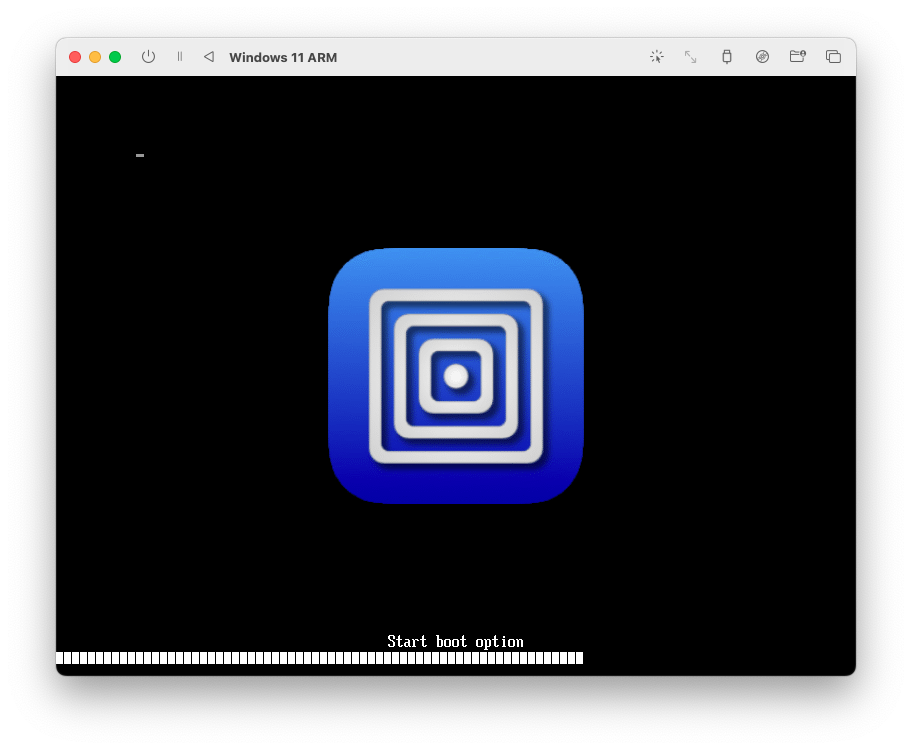The height and width of the screenshot is (750, 912).
Task: Pause the virtual machine
Action: tap(180, 57)
